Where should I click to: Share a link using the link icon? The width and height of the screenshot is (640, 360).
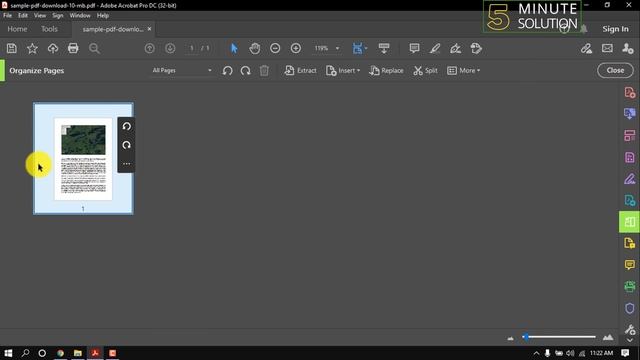tap(587, 49)
